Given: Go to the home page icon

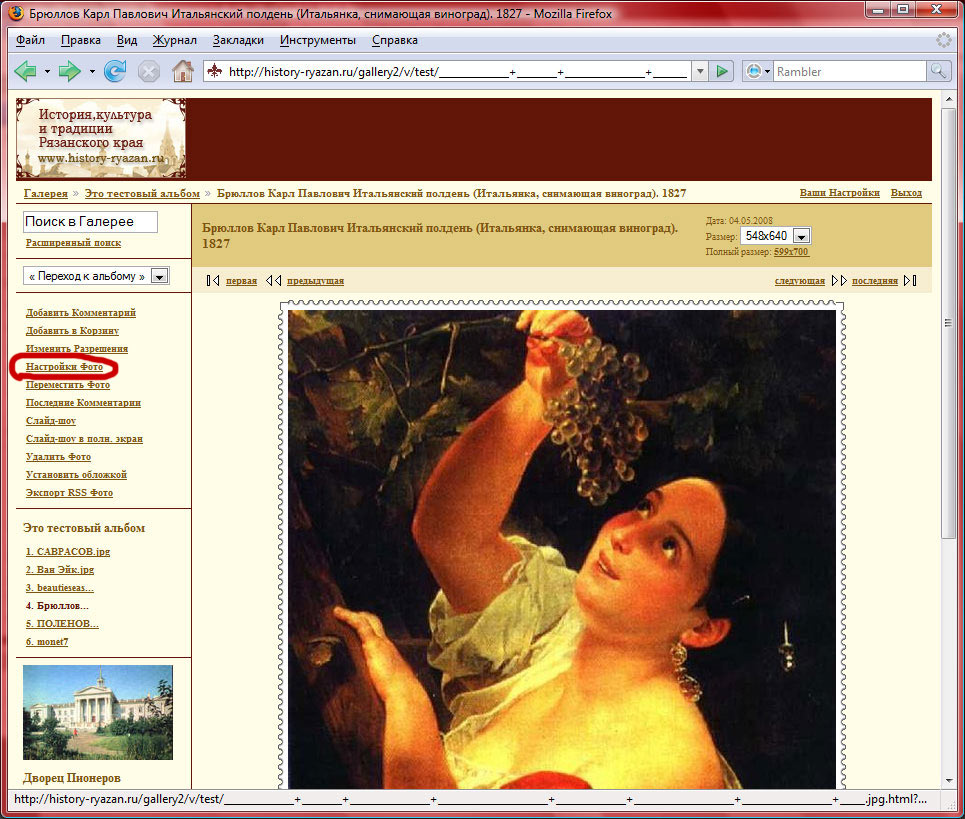Looking at the screenshot, I should 182,71.
